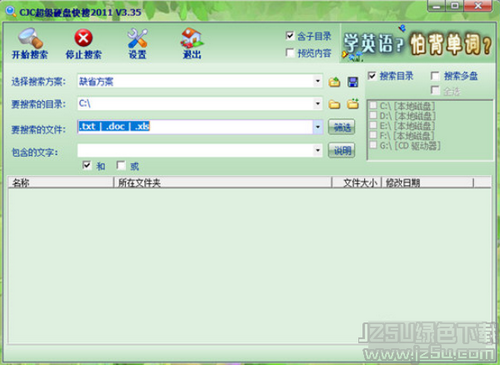Toggle the 和 checkbox
This screenshot has height=365, width=500.
(87, 165)
